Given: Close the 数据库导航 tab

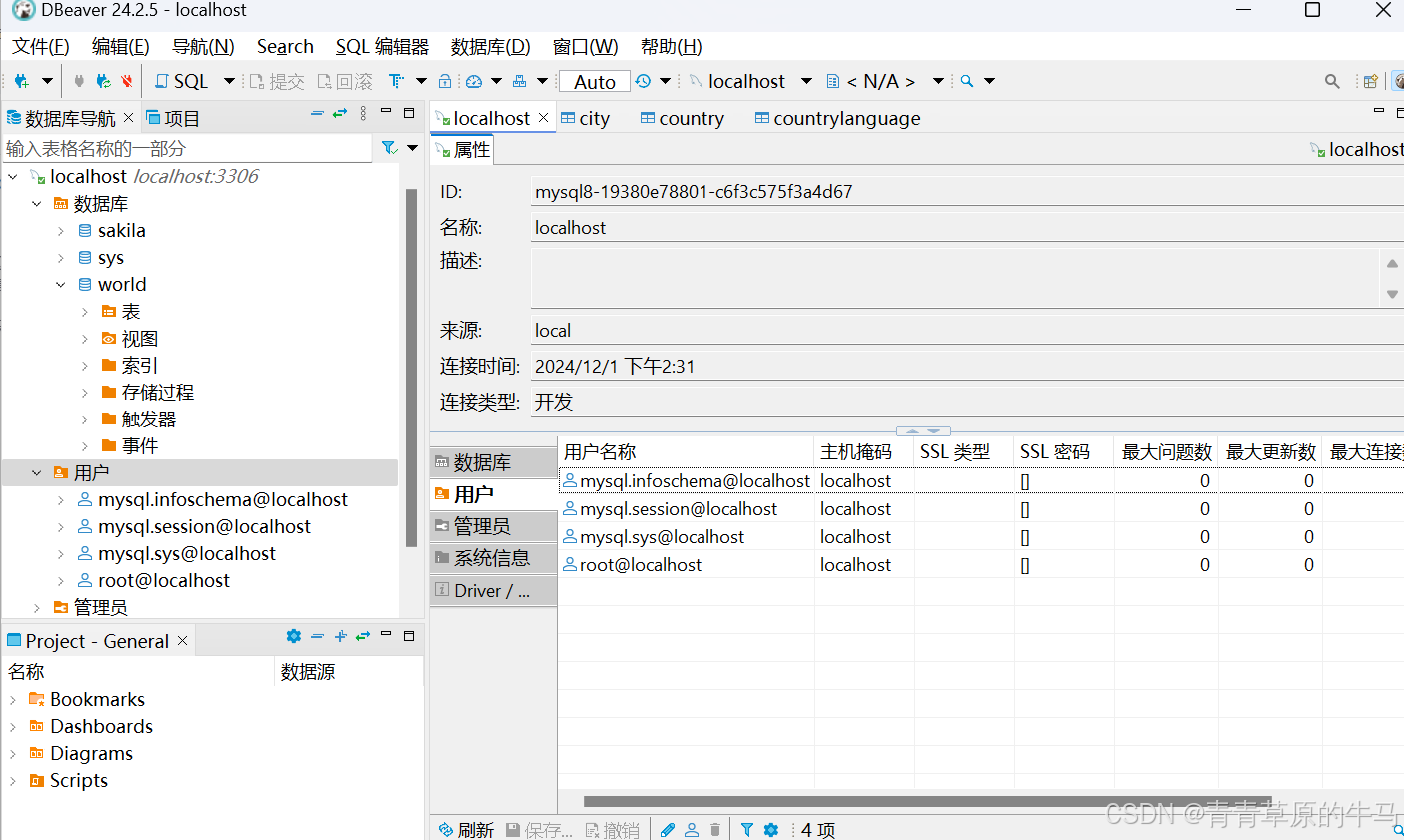Looking at the screenshot, I should (128, 118).
